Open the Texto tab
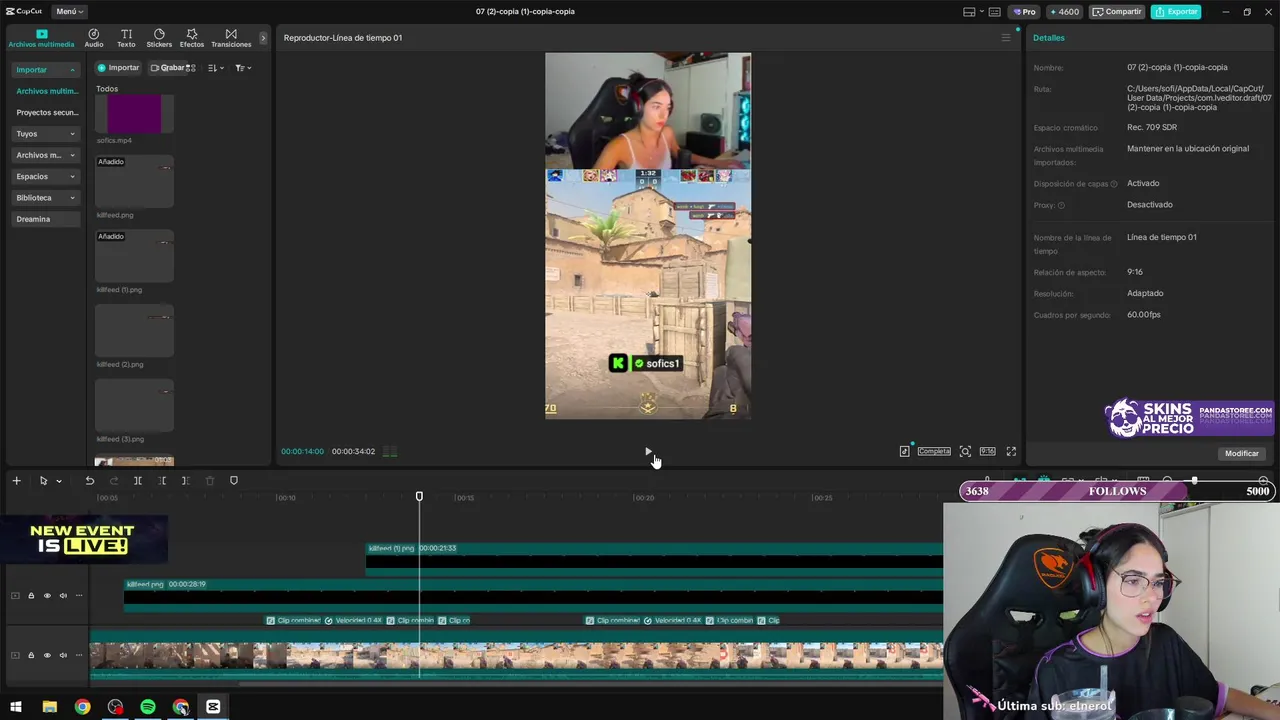Image resolution: width=1280 pixels, height=720 pixels. 126,38
